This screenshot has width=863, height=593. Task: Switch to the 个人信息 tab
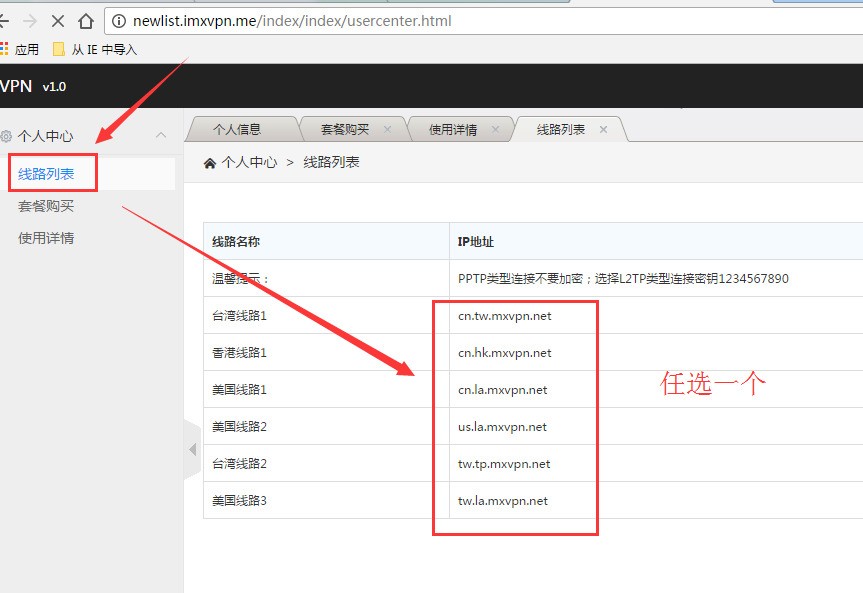(x=240, y=128)
